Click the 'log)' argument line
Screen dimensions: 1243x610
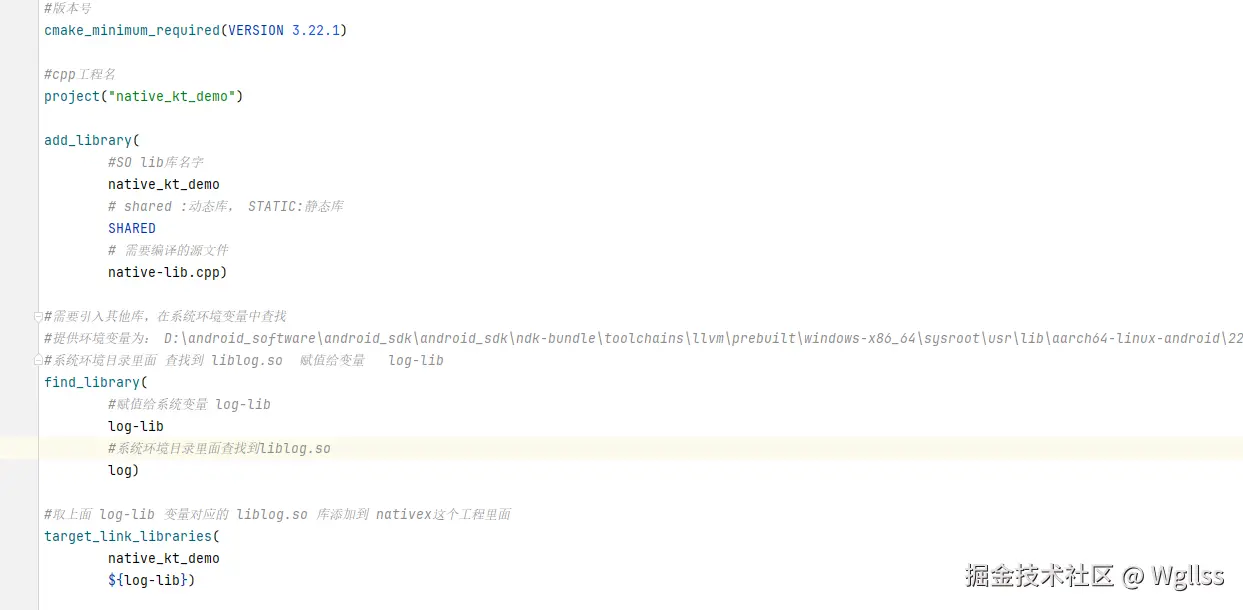pyautogui.click(x=123, y=470)
